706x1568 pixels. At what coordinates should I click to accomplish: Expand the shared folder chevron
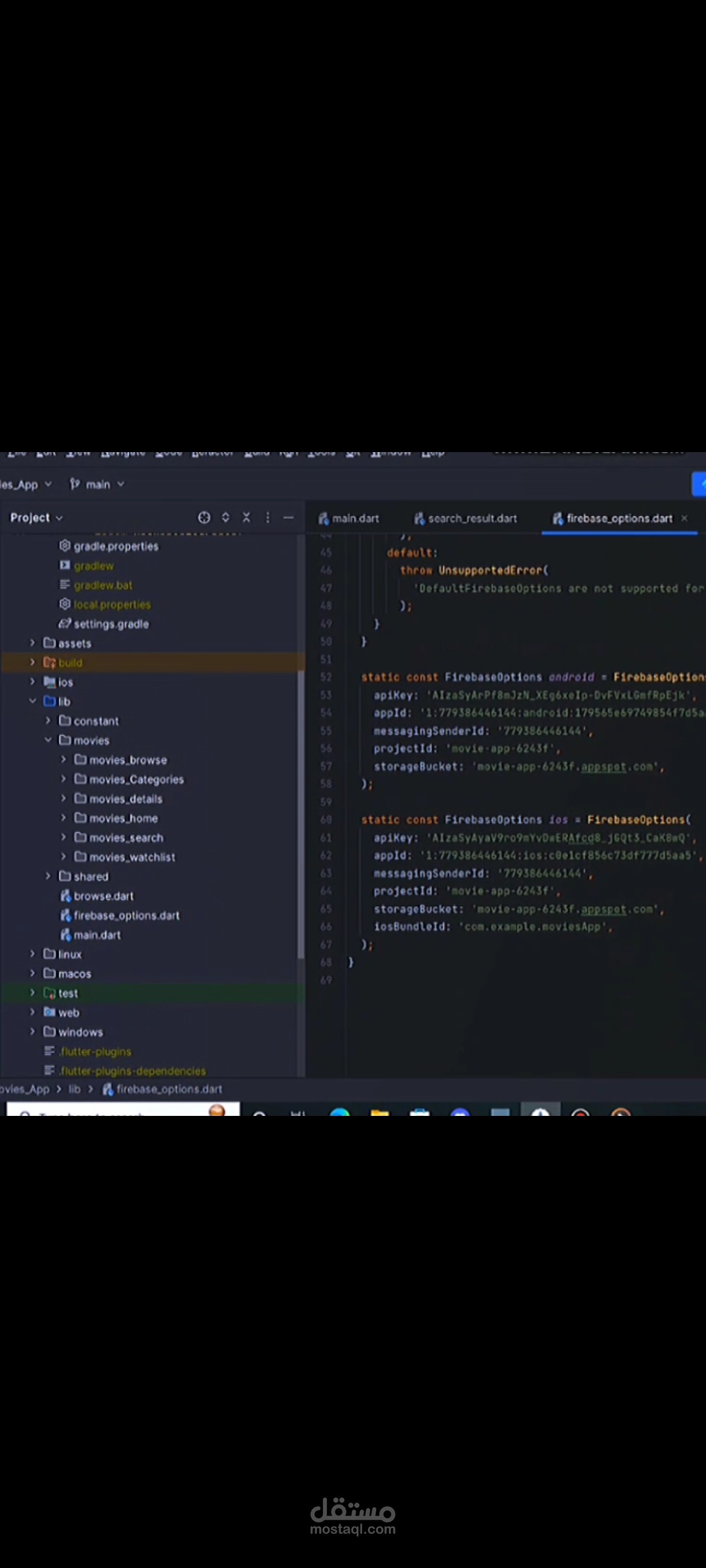coord(48,876)
